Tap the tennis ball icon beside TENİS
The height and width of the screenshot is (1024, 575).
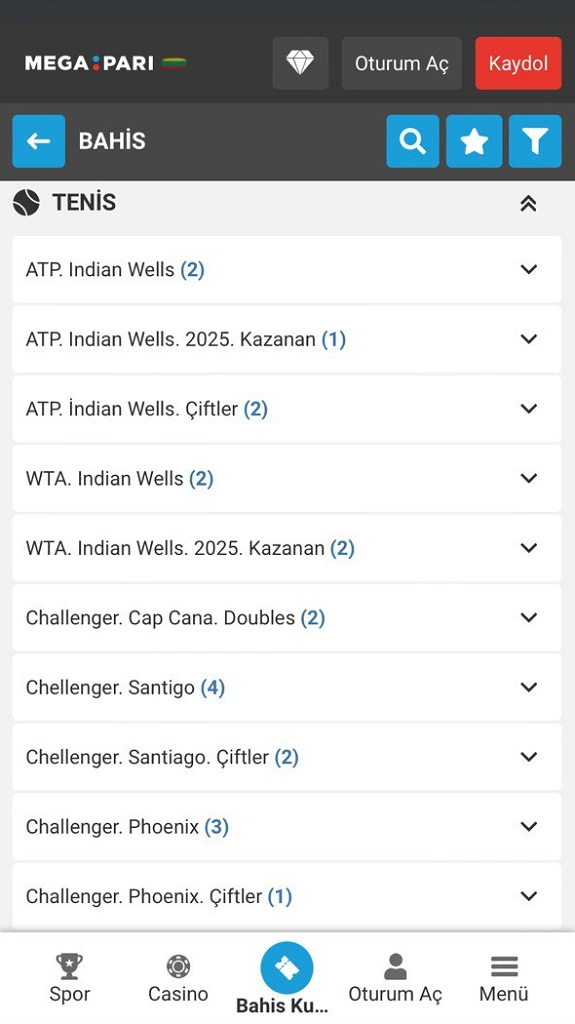(26, 203)
